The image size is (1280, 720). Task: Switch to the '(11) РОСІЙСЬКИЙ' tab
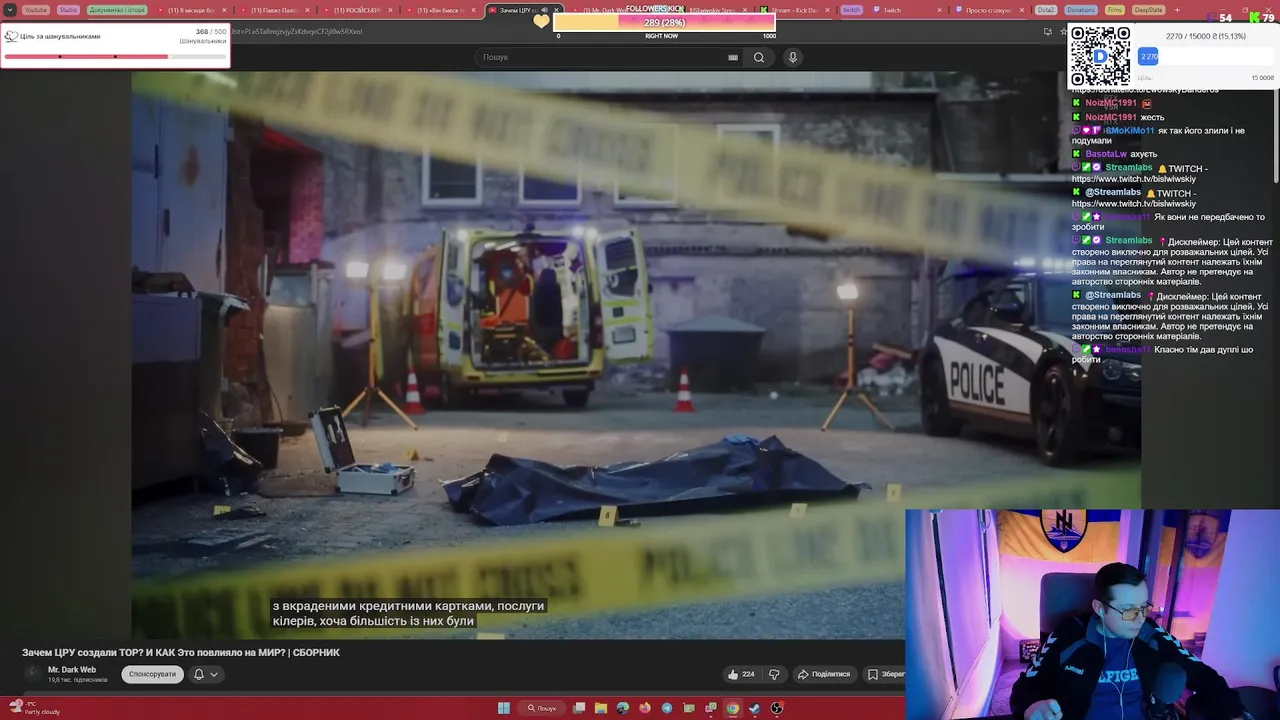[355, 10]
